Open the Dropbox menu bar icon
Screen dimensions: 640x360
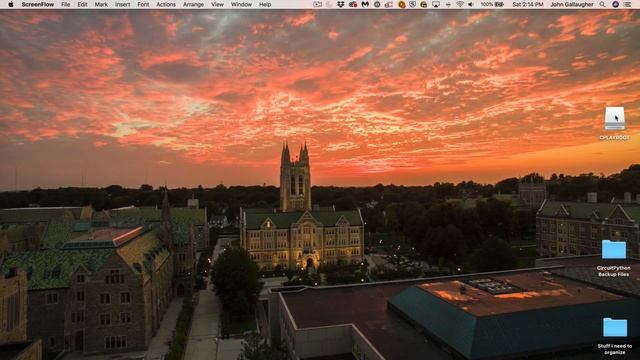[x=340, y=4]
